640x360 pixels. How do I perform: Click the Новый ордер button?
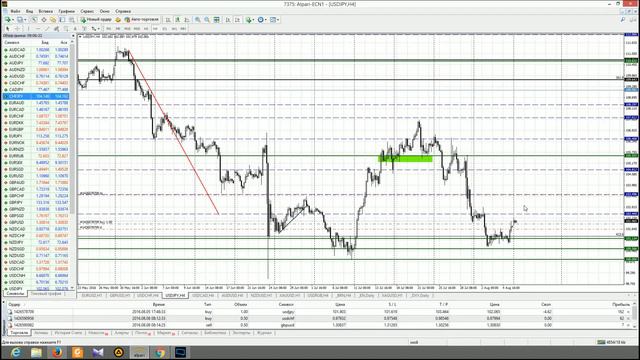pos(96,20)
